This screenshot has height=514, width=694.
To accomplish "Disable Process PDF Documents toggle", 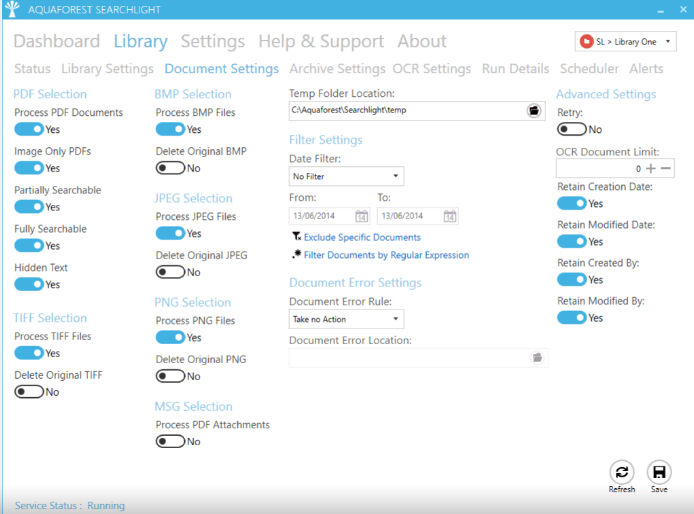I will click(x=29, y=130).
